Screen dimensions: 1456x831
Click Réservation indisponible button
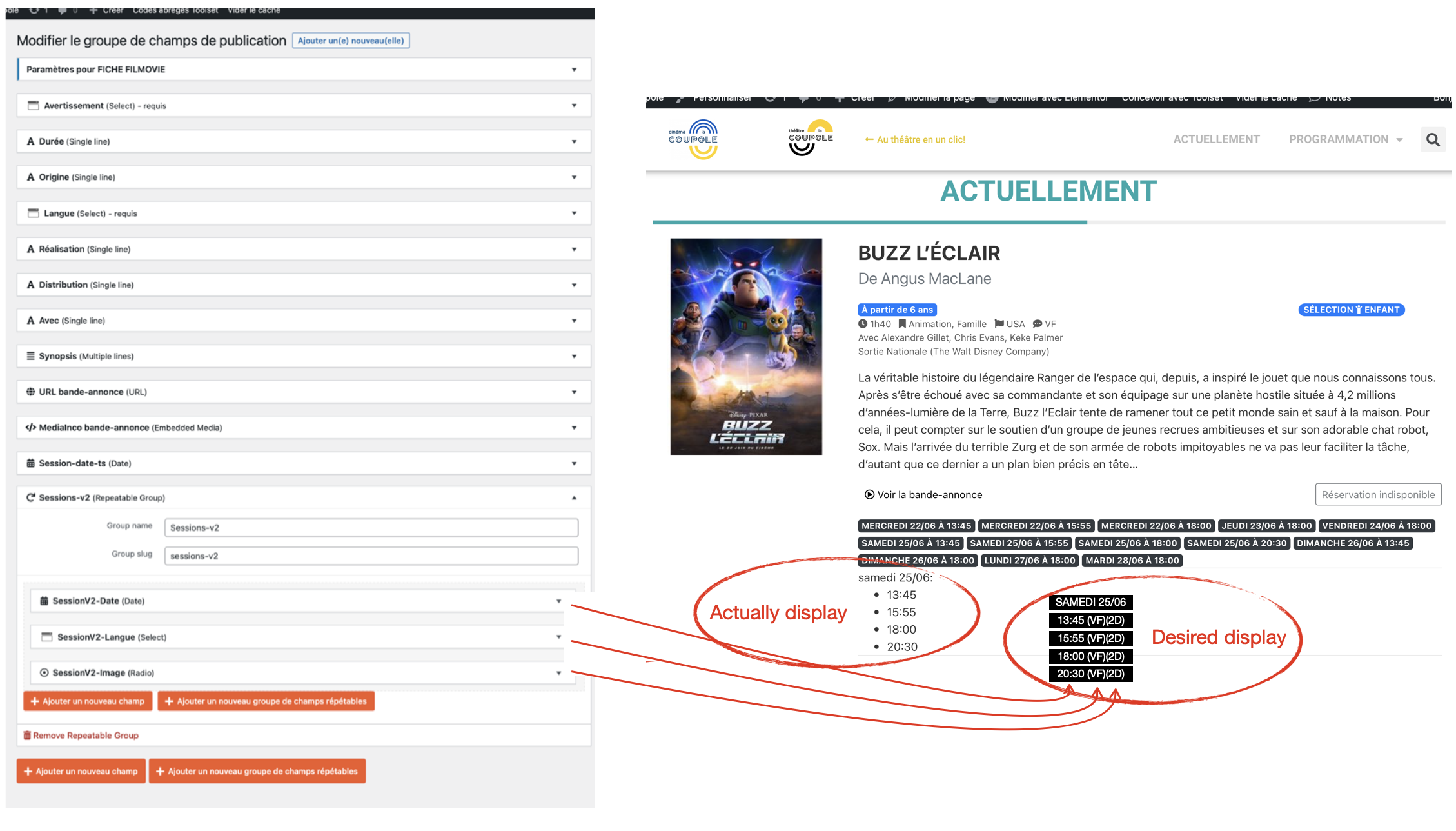tap(1378, 495)
